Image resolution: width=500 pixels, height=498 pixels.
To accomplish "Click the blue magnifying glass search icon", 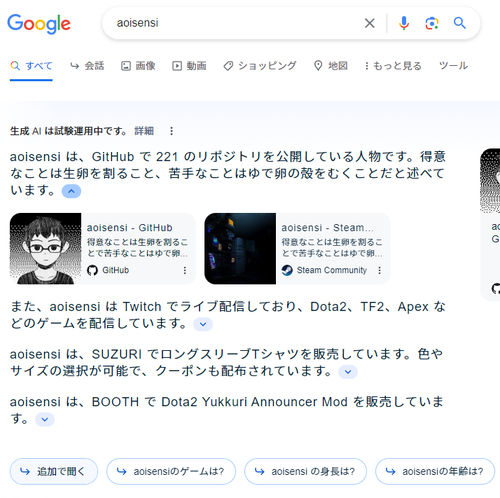I will click(x=459, y=23).
